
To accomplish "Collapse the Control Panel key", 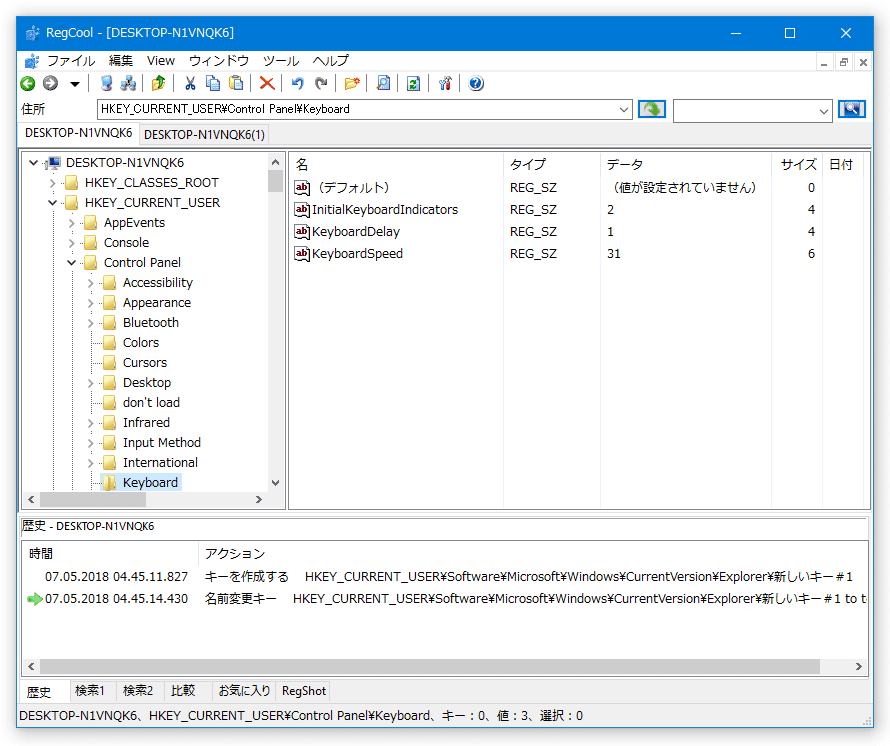I will point(72,263).
